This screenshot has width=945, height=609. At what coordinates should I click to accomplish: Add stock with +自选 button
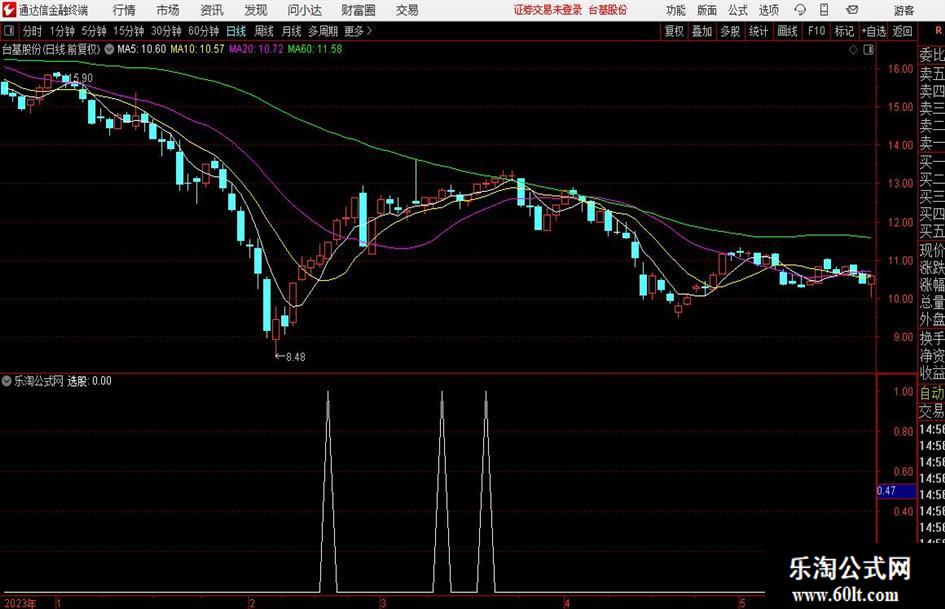pos(873,31)
